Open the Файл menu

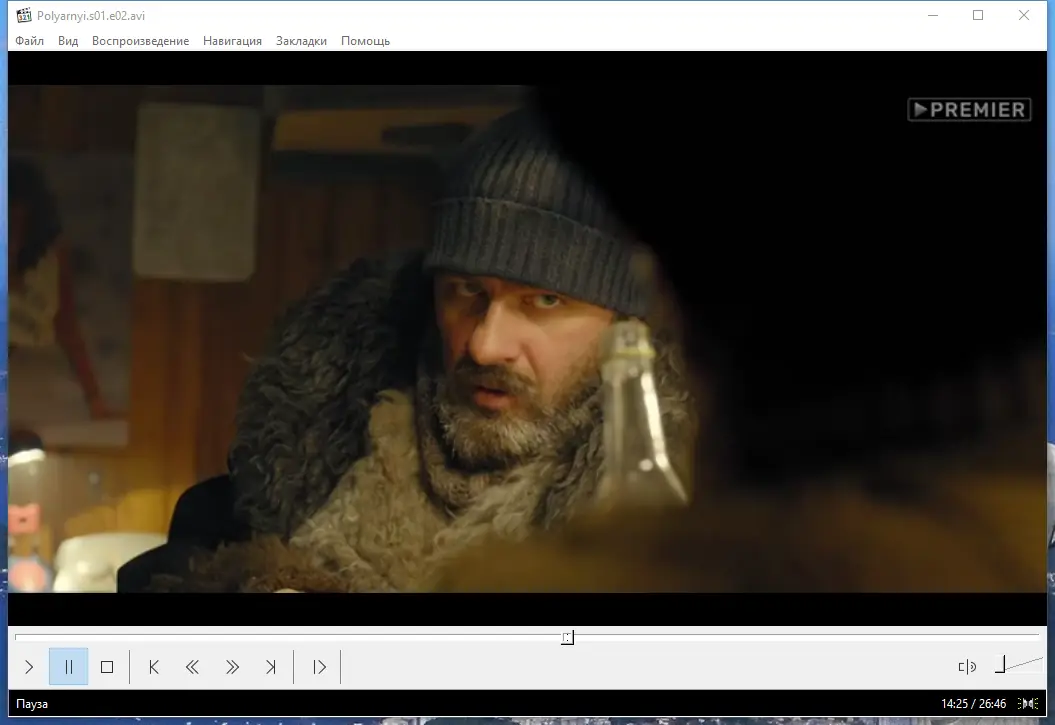30,41
